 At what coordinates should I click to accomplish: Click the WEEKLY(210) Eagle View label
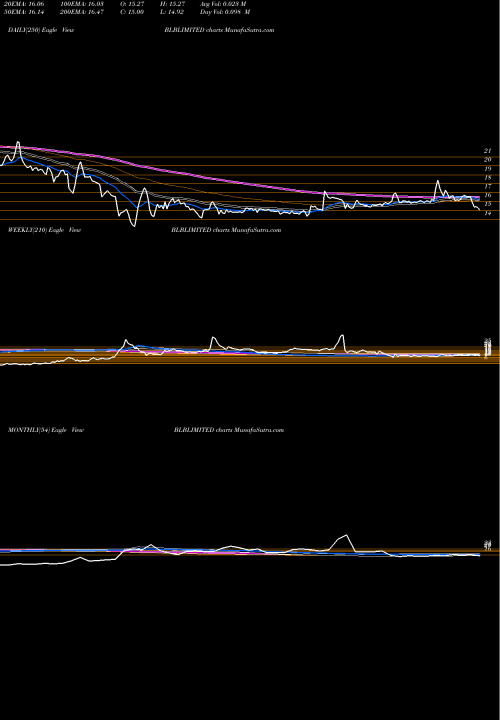point(45,230)
